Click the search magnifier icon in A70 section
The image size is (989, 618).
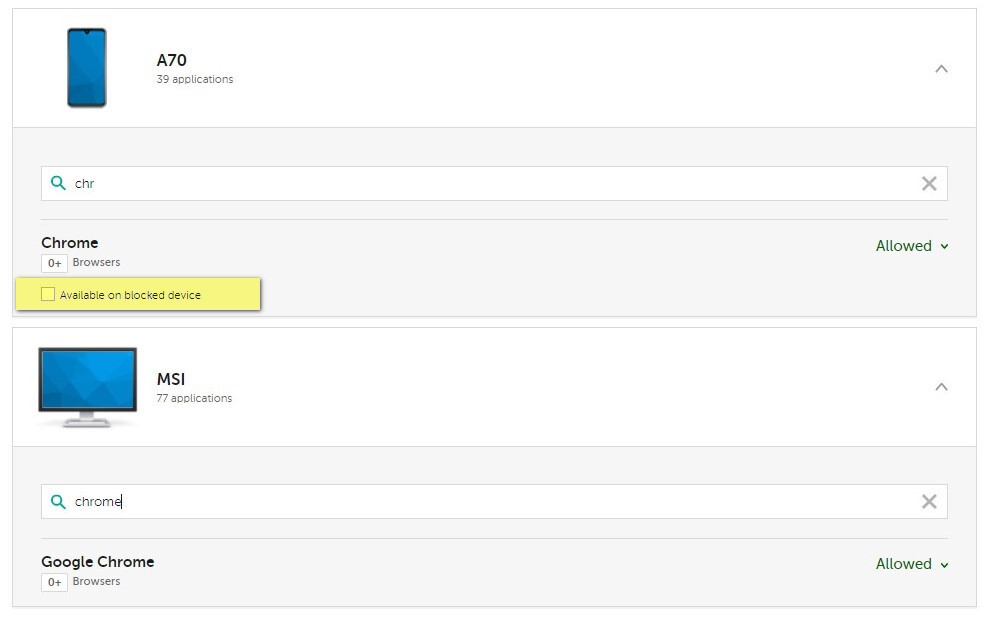[x=58, y=183]
